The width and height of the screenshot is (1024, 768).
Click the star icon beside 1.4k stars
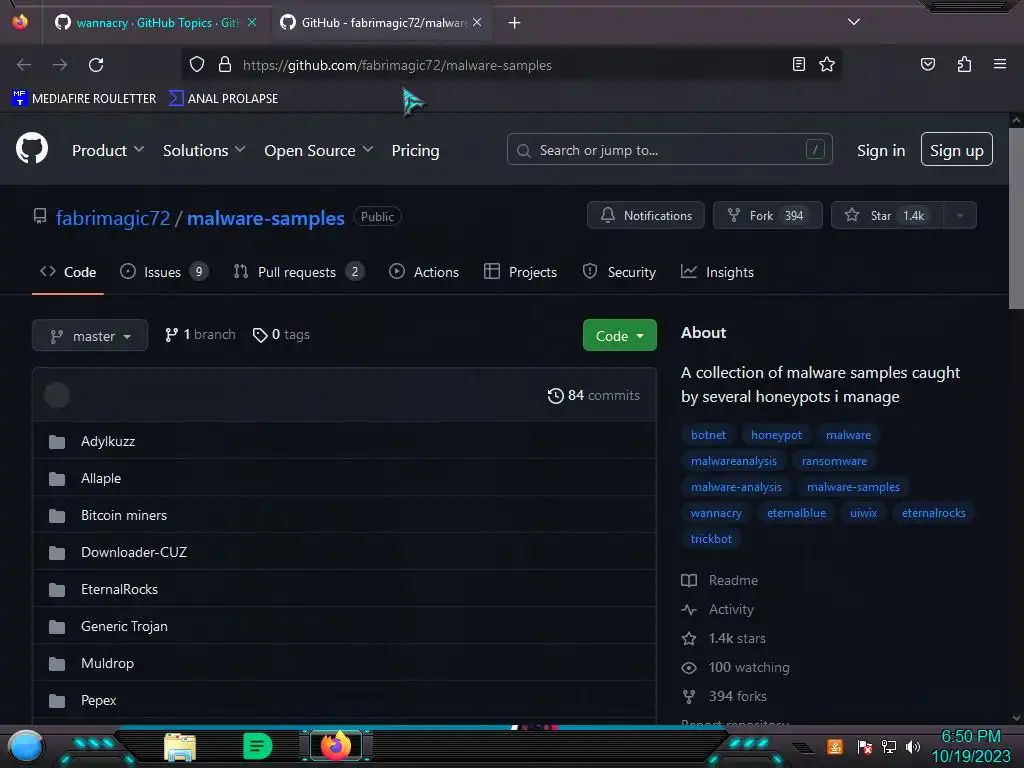coord(689,639)
